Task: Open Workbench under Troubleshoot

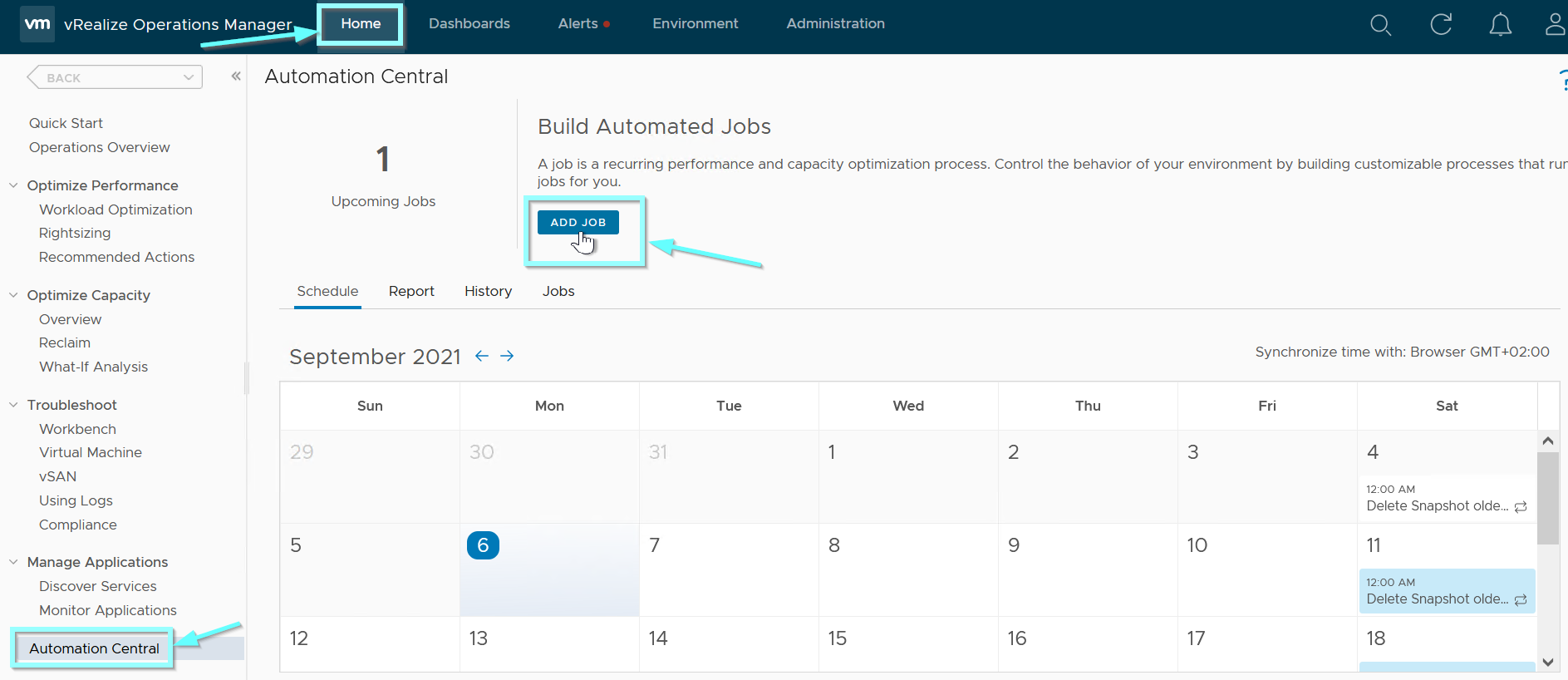Action: click(78, 429)
